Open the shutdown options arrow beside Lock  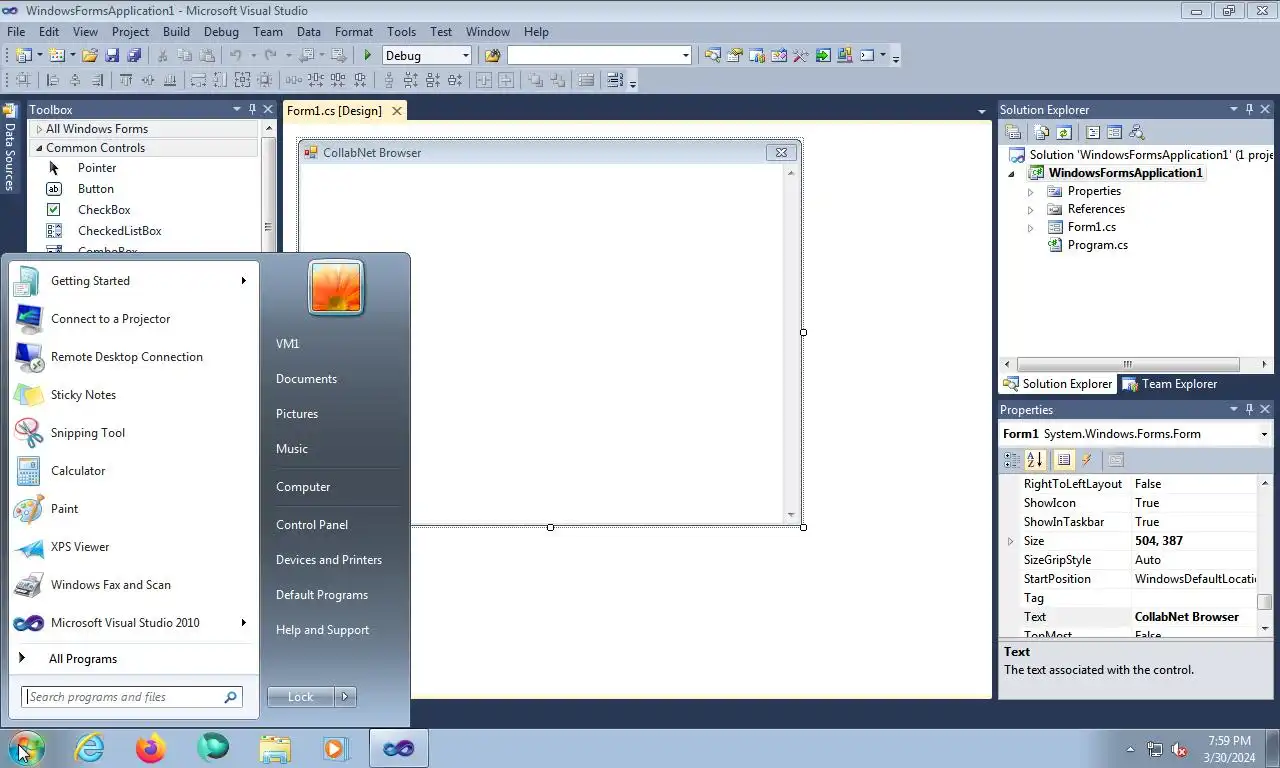coord(345,697)
